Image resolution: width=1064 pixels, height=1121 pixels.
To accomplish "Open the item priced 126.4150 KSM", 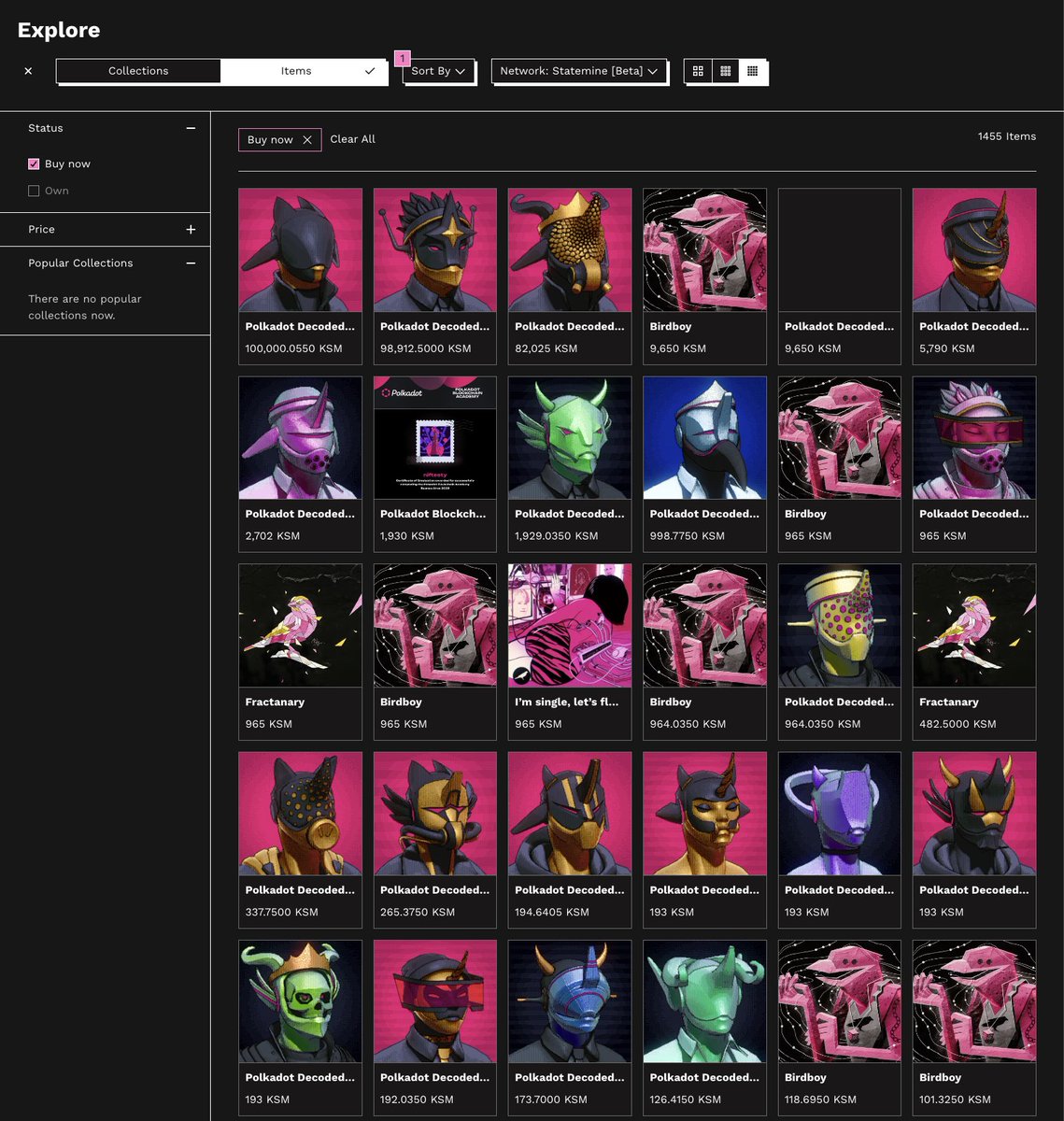I will pos(705,1028).
